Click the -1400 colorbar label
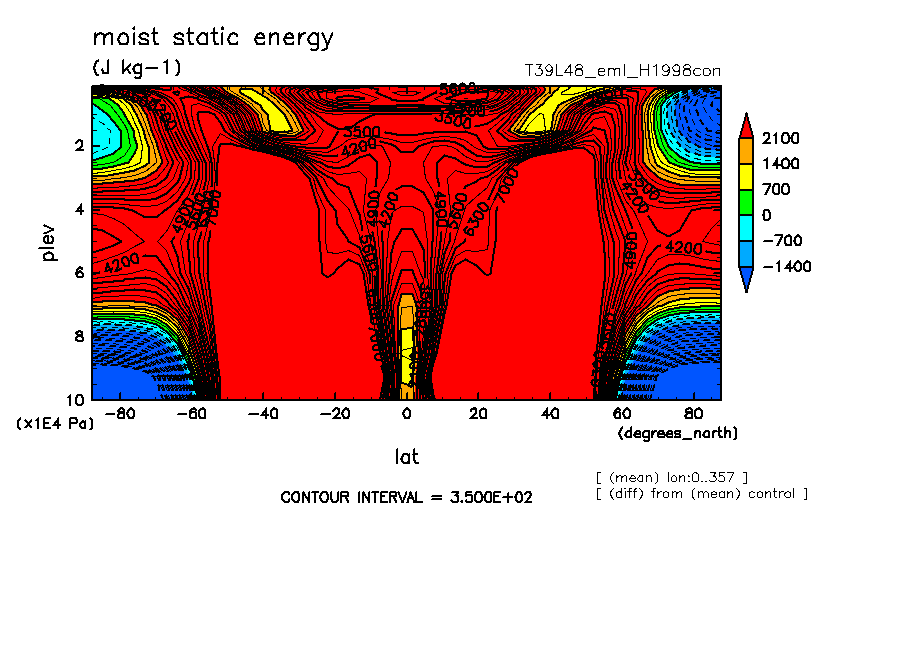This screenshot has height=654, width=904. pyautogui.click(x=785, y=267)
